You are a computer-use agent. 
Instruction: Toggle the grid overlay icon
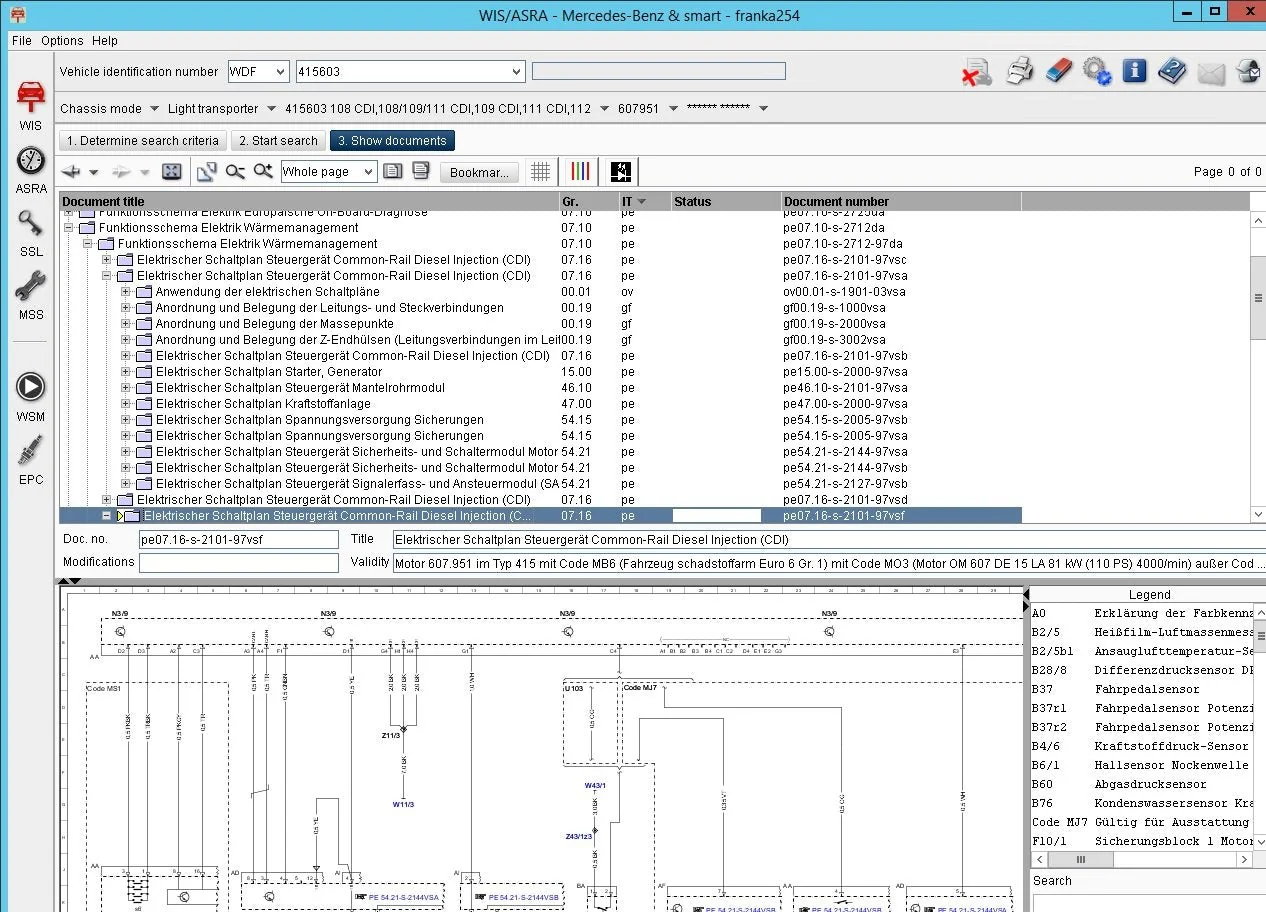(541, 172)
